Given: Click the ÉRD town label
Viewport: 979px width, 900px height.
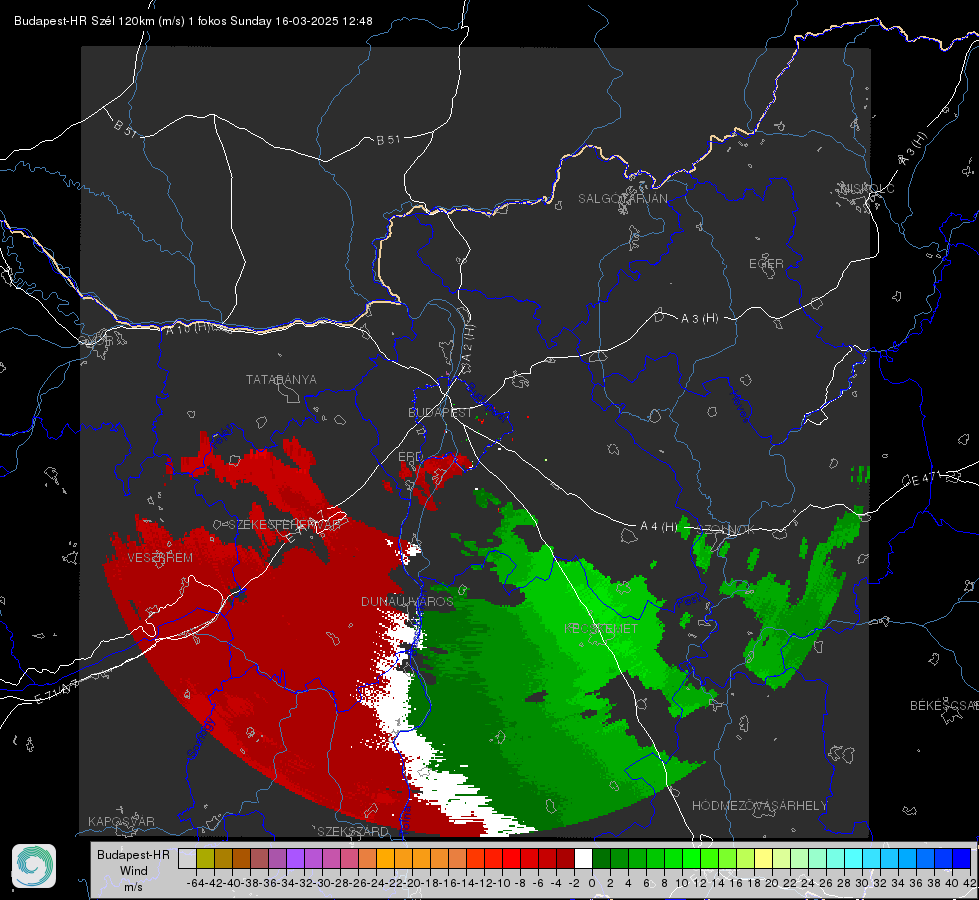Looking at the screenshot, I should tap(410, 457).
